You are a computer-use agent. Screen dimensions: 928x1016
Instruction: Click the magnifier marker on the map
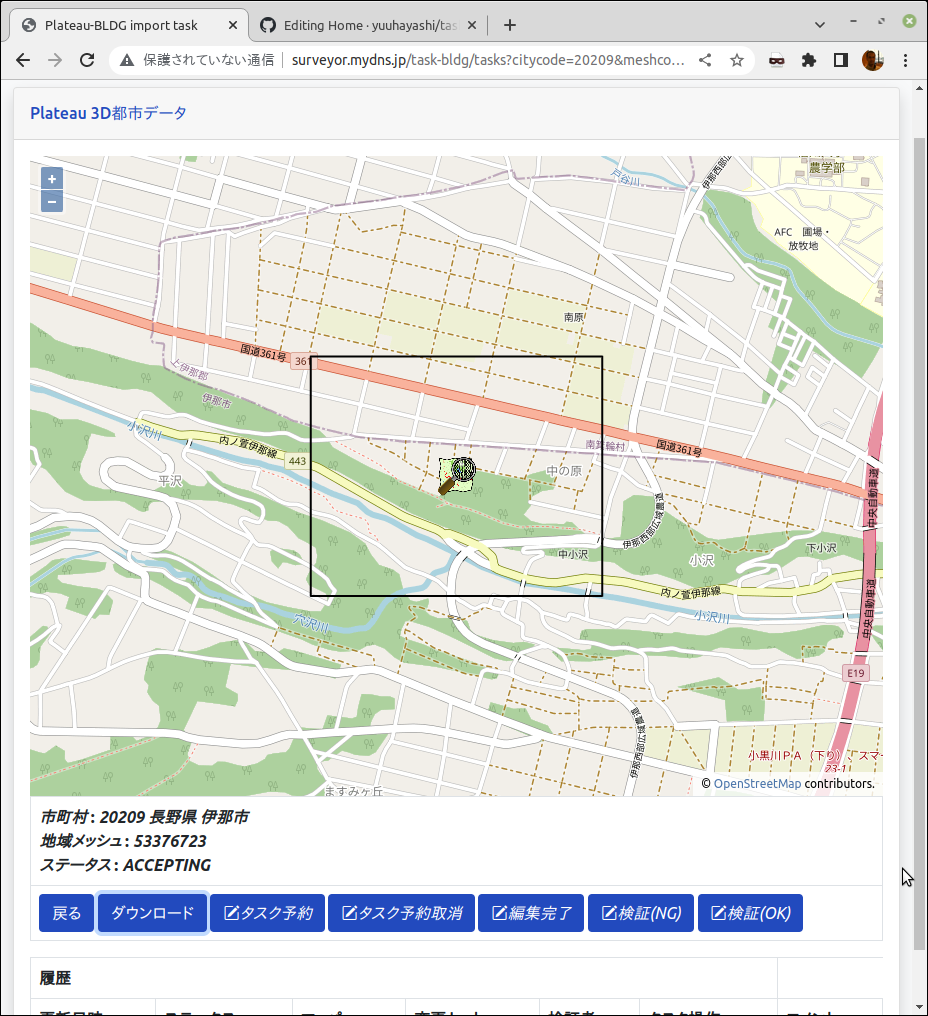(458, 476)
